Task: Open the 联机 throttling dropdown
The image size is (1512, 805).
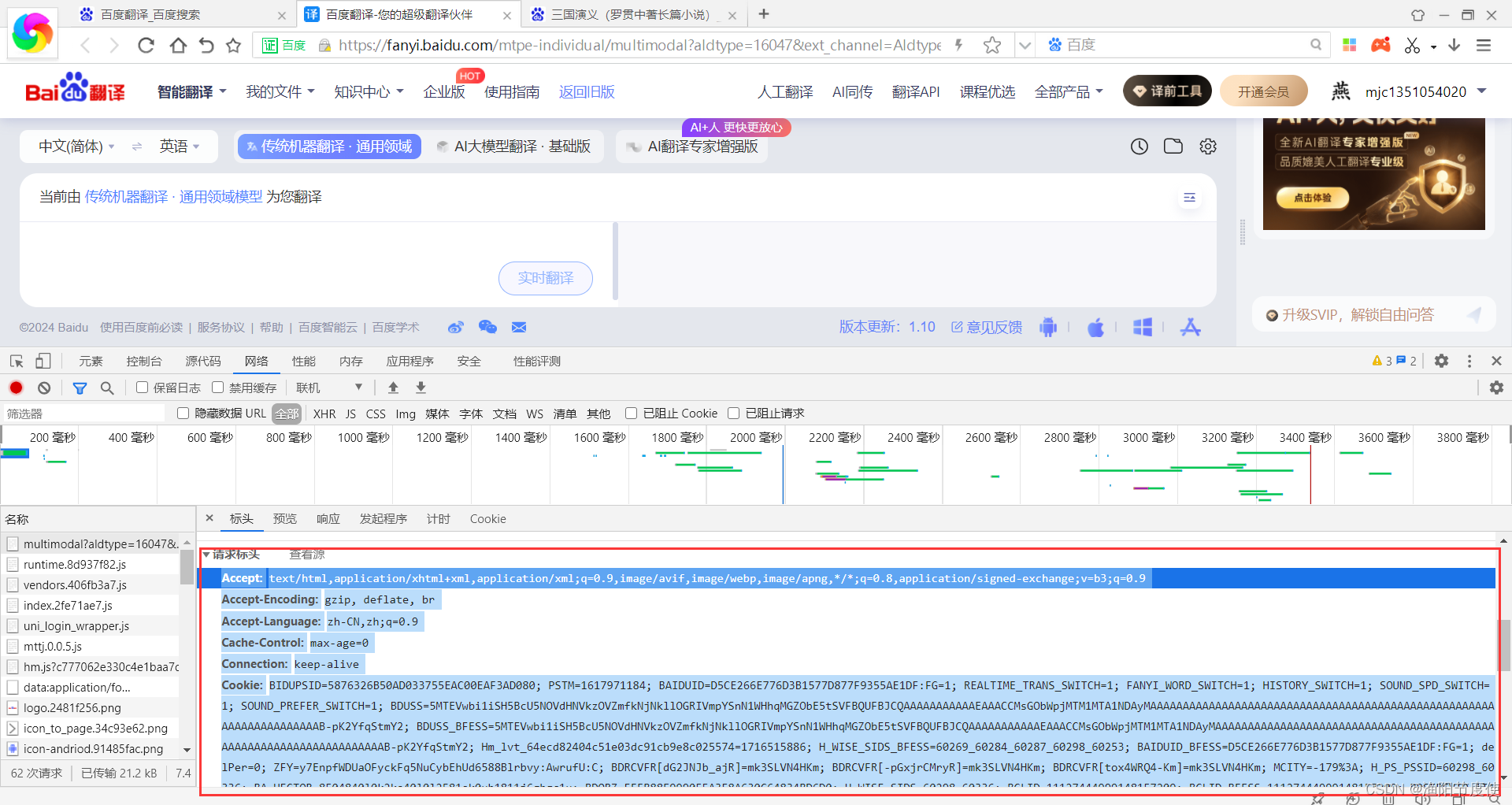Action: [329, 388]
